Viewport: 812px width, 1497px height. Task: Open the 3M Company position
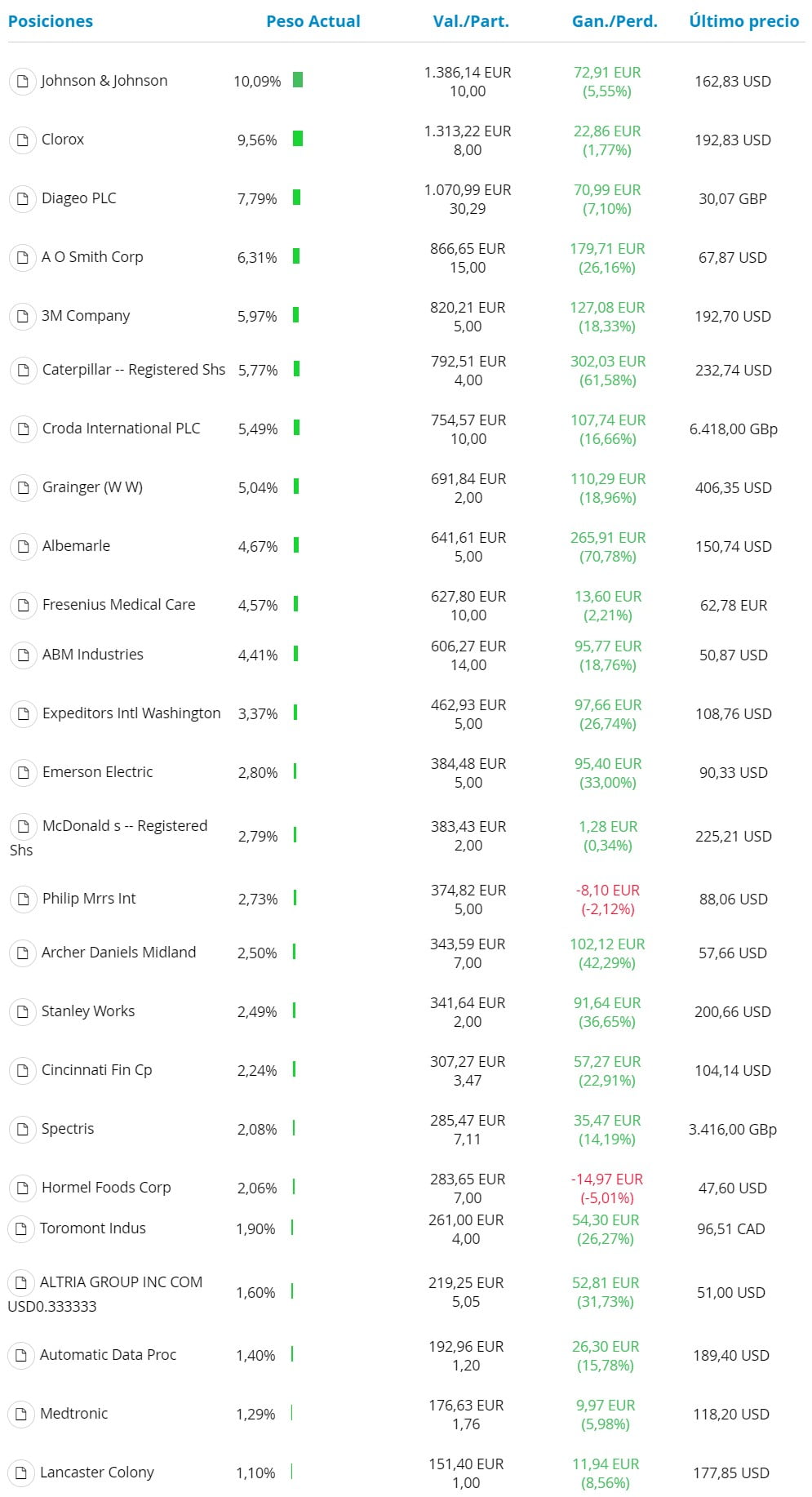pyautogui.click(x=86, y=316)
